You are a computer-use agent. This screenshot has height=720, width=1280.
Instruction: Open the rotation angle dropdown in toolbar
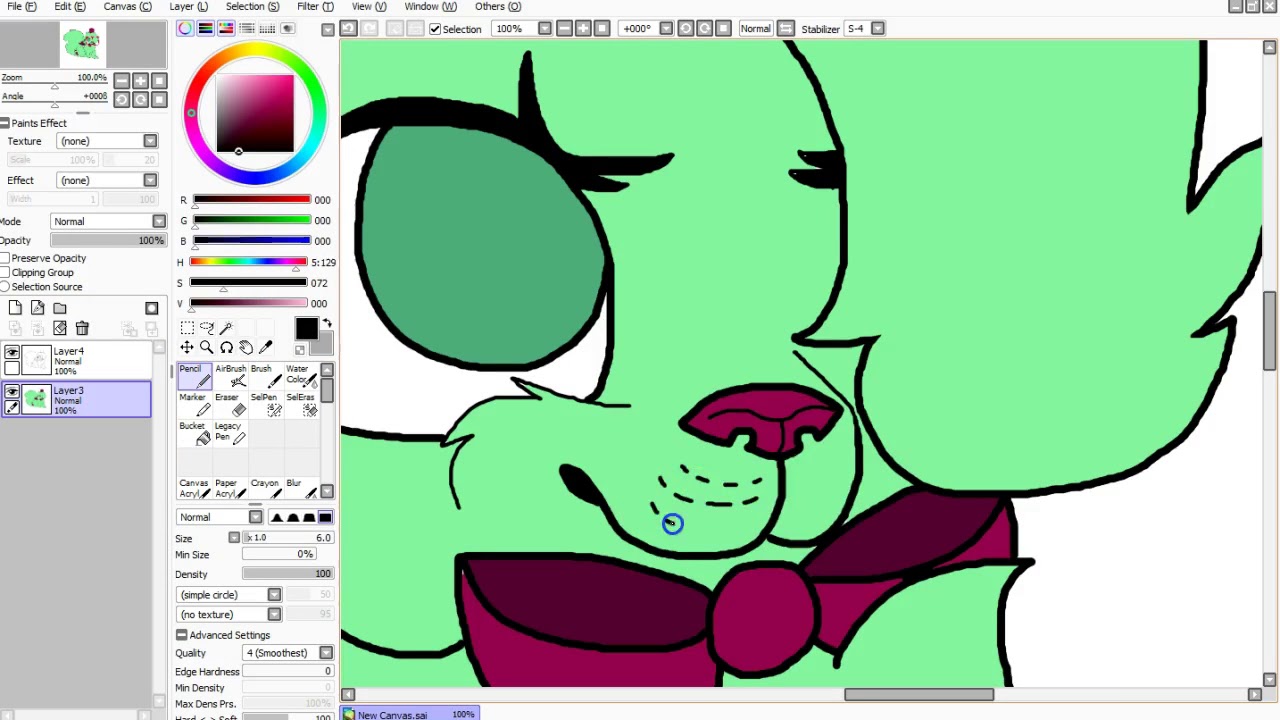(x=666, y=28)
